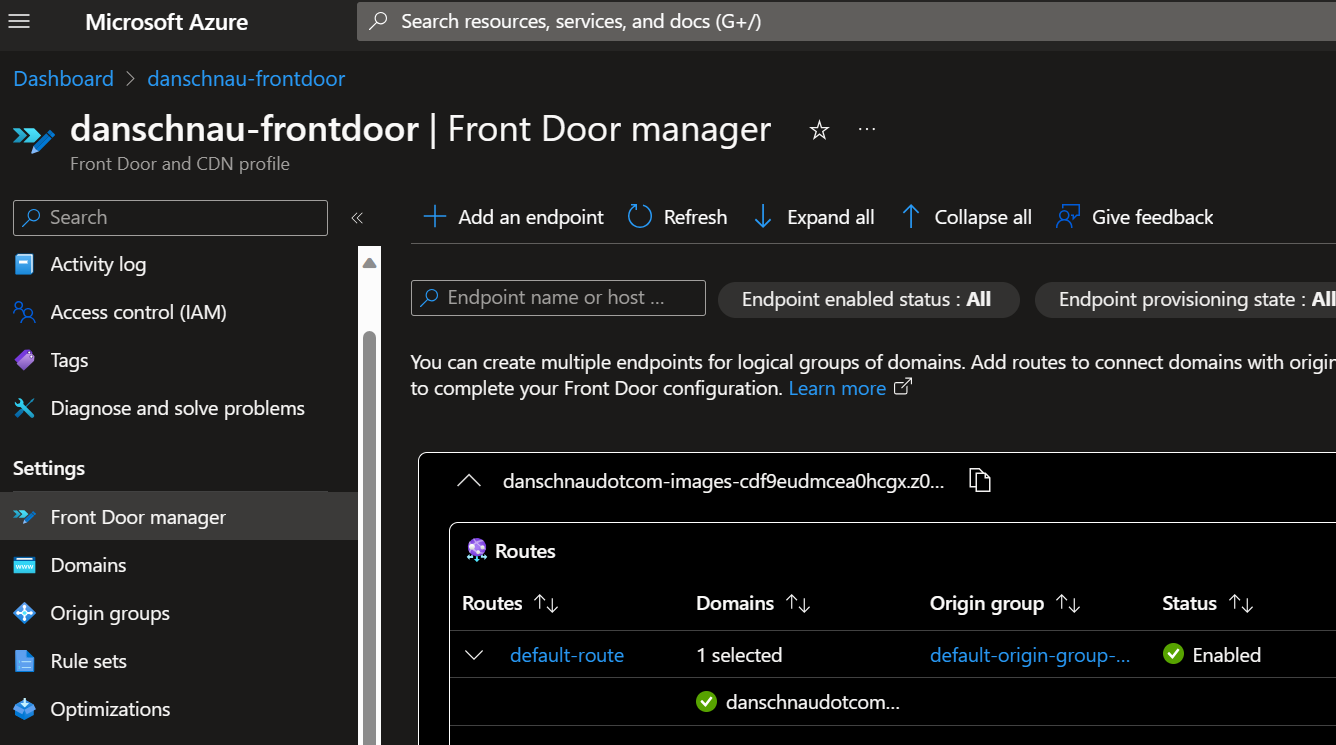The width and height of the screenshot is (1336, 745).
Task: Add an endpoint
Action: tap(514, 217)
